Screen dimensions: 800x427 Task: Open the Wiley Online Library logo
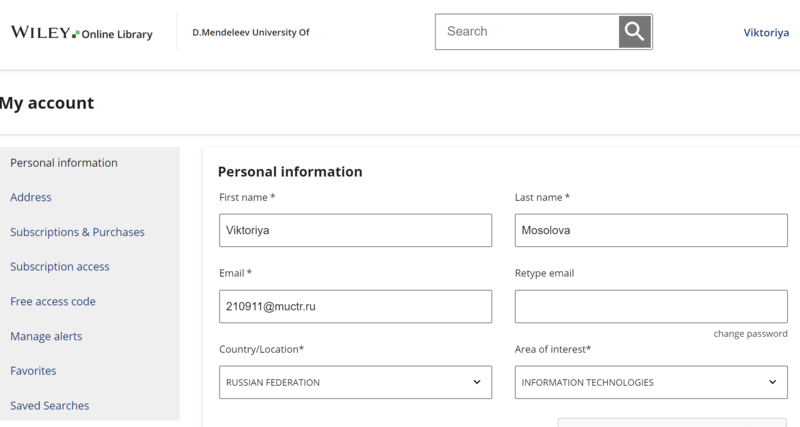click(x=82, y=33)
